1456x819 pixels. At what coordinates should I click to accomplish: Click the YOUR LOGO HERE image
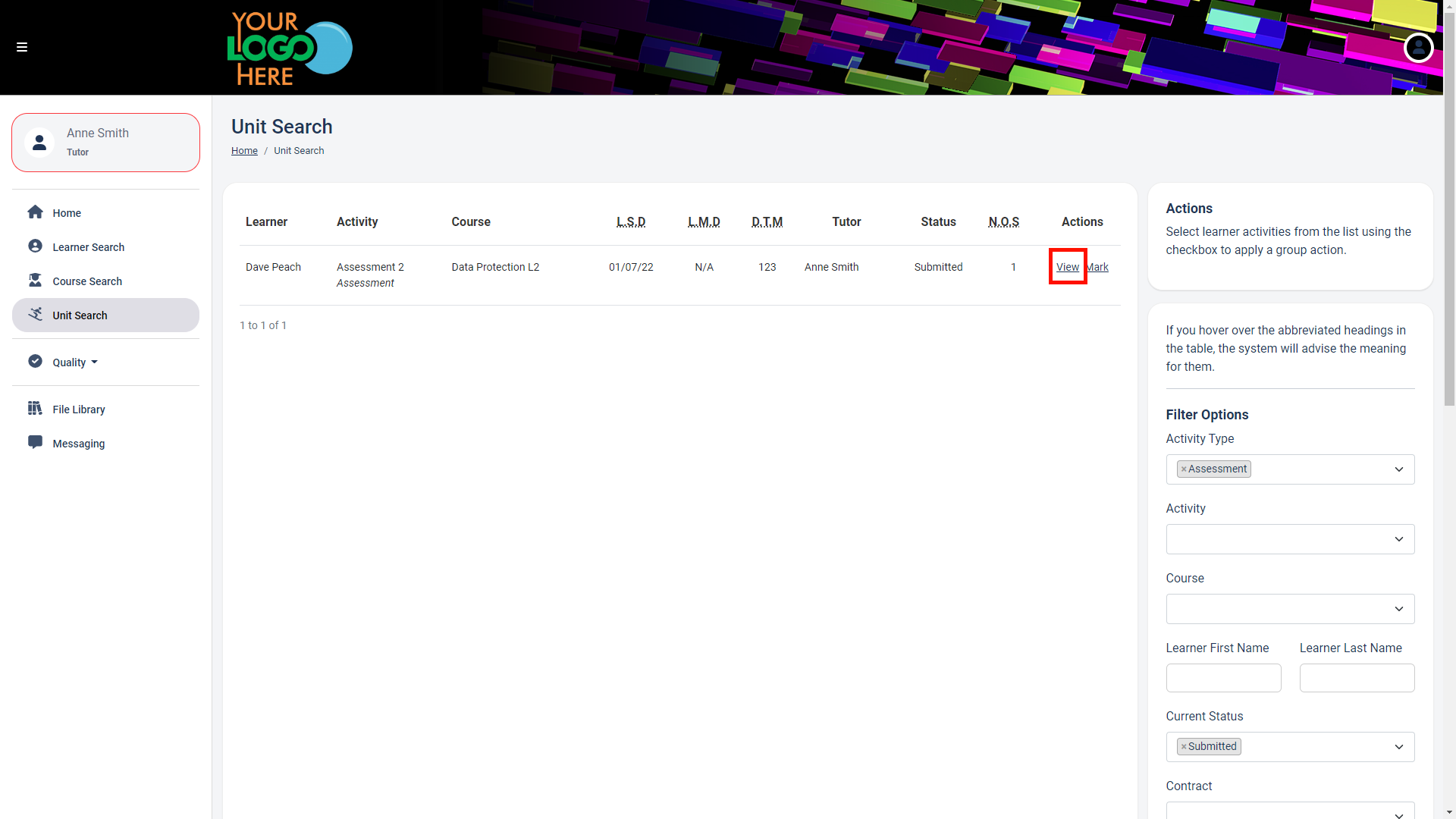[290, 48]
